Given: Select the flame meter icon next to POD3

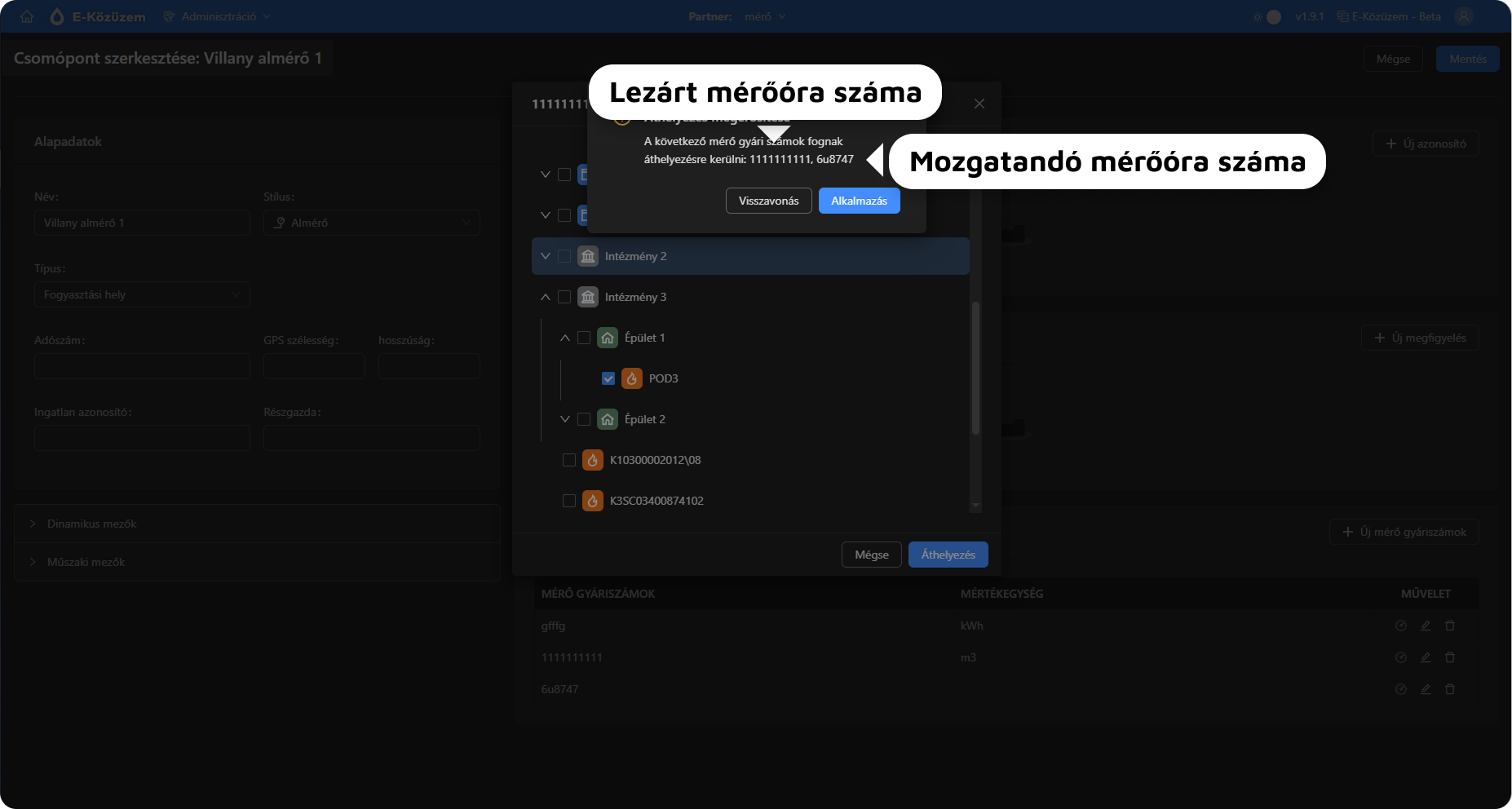Looking at the screenshot, I should click(x=632, y=378).
